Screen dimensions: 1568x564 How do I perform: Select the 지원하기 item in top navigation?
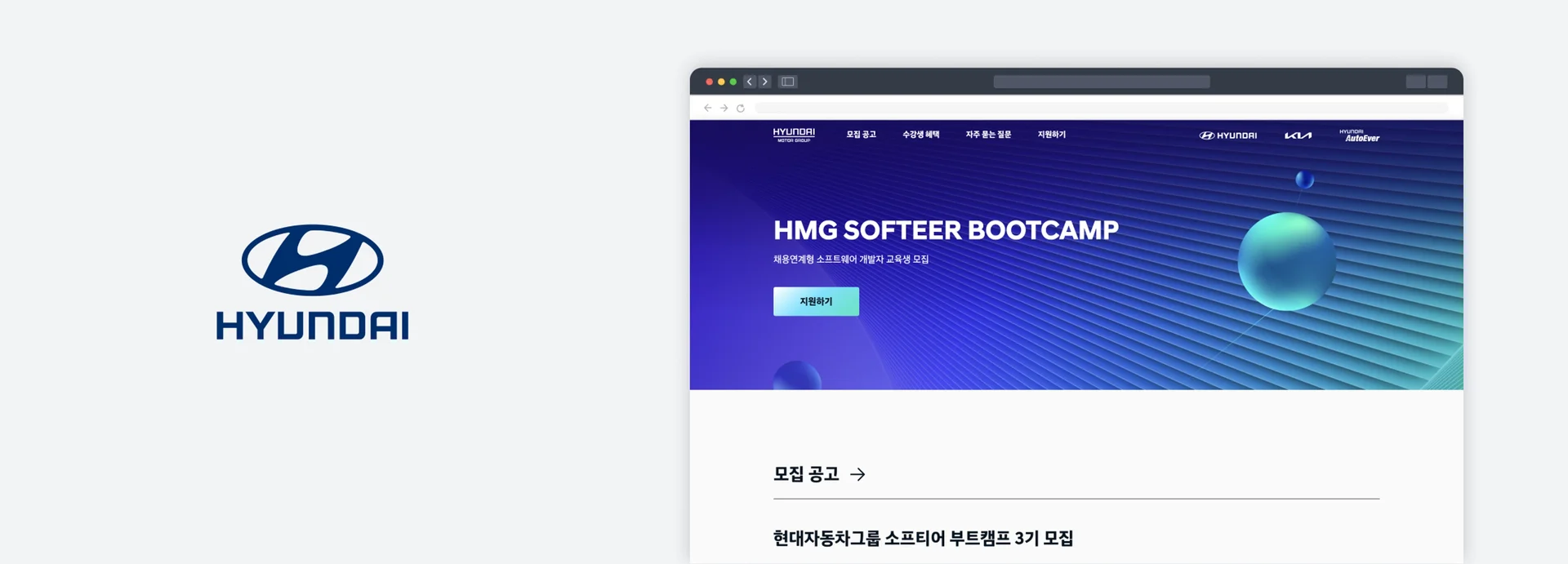[1052, 135]
